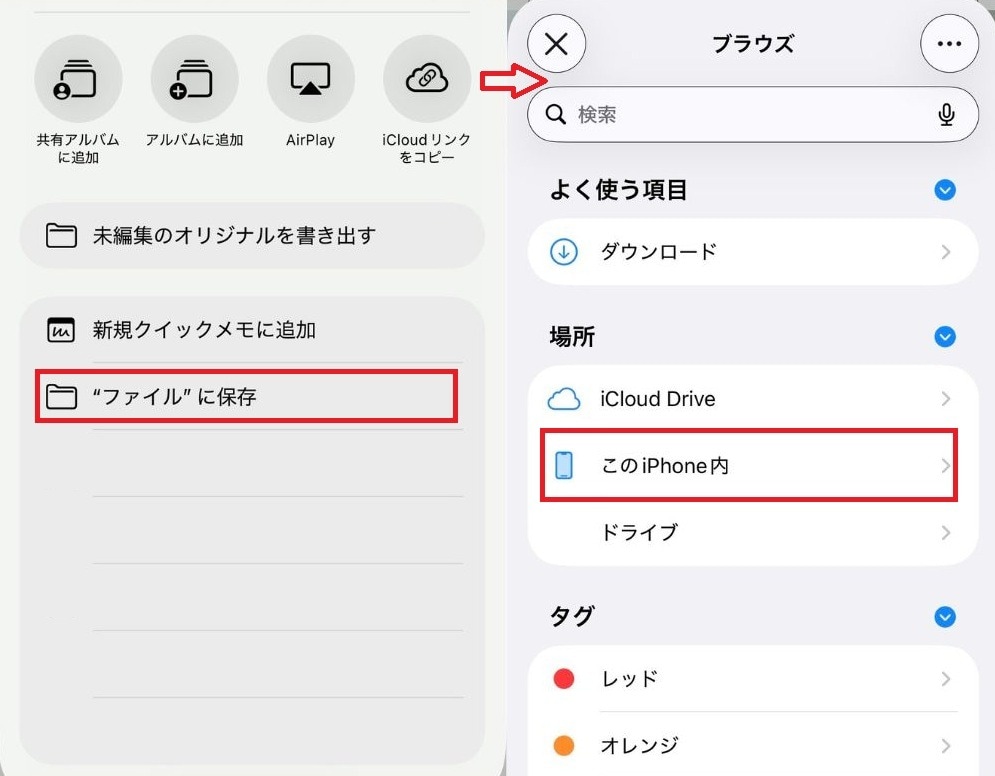Collapse the よく使う項目 section
Image resolution: width=995 pixels, height=776 pixels.
pyautogui.click(x=944, y=190)
